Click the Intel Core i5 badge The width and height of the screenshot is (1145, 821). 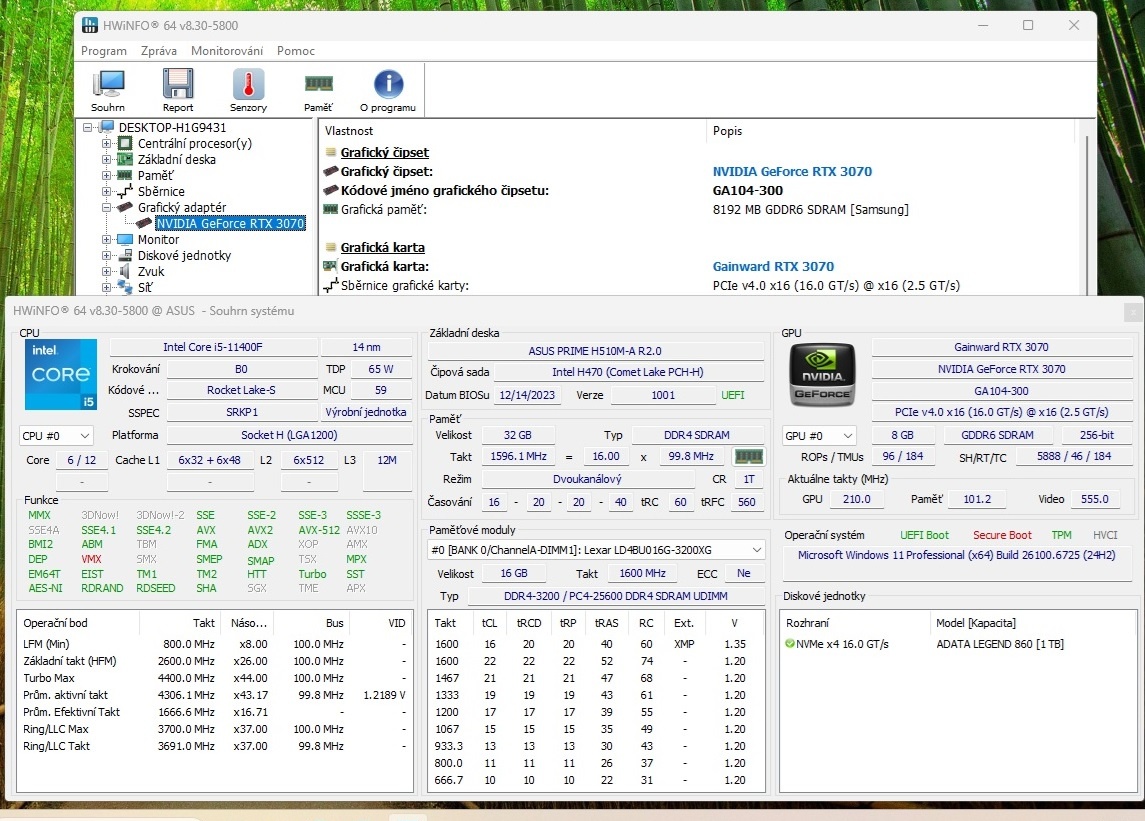tap(60, 375)
